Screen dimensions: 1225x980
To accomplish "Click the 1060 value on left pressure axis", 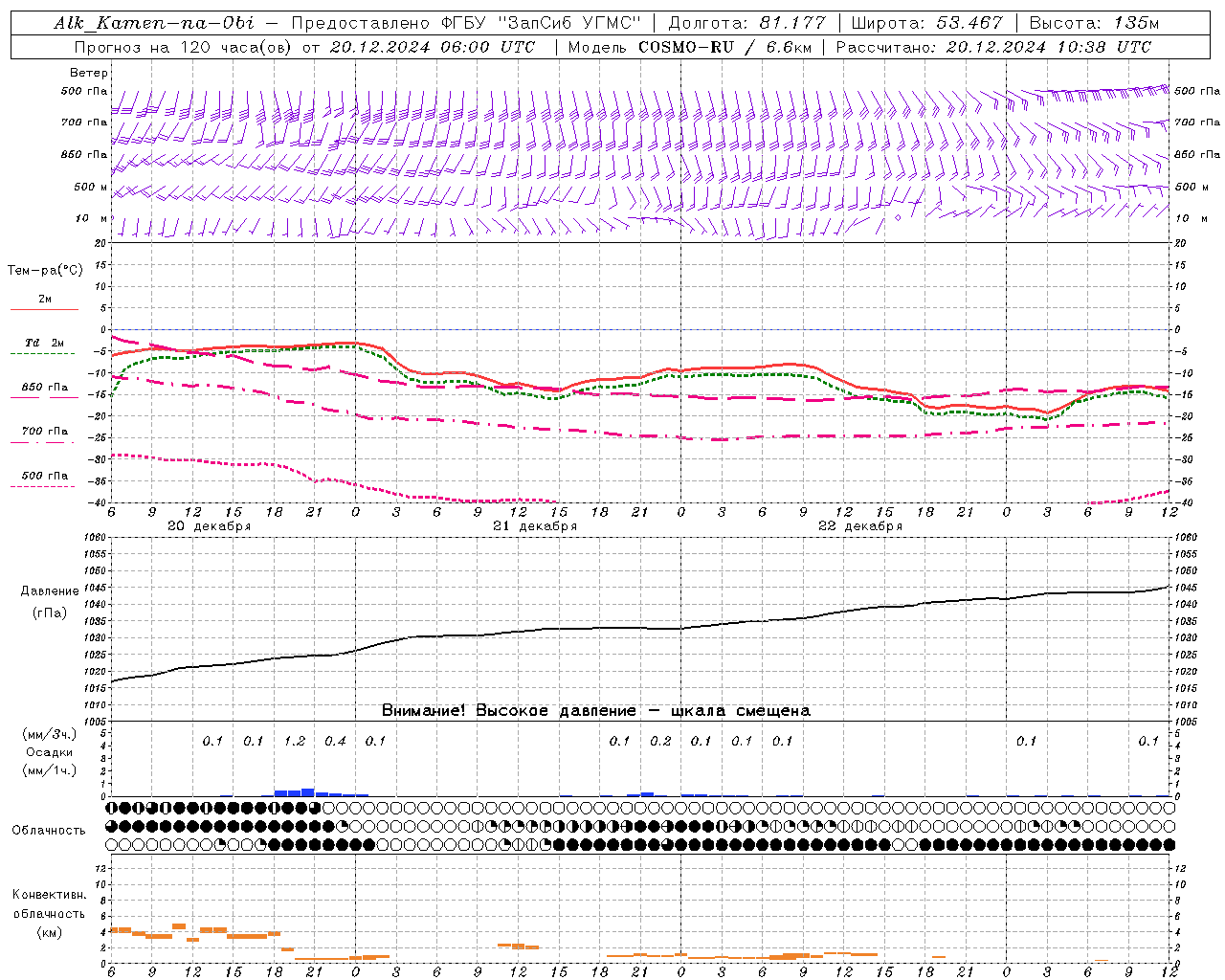I will 97,538.
